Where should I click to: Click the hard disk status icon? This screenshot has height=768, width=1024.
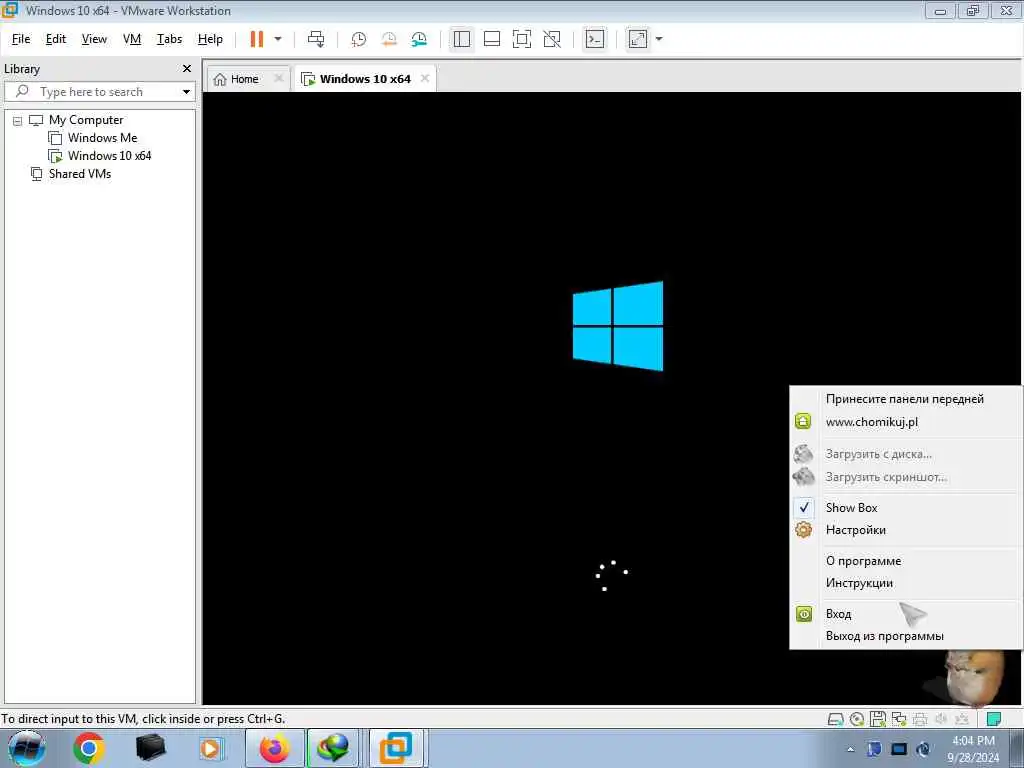click(835, 720)
